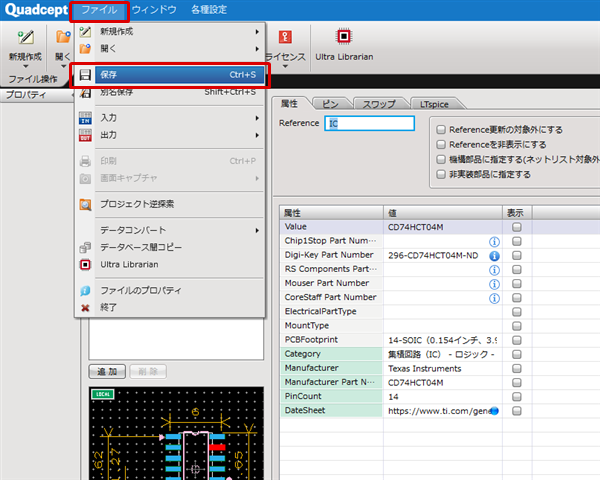This screenshot has width=600, height=480.
Task: Check 機構部品に指定する option
Action: point(441,159)
